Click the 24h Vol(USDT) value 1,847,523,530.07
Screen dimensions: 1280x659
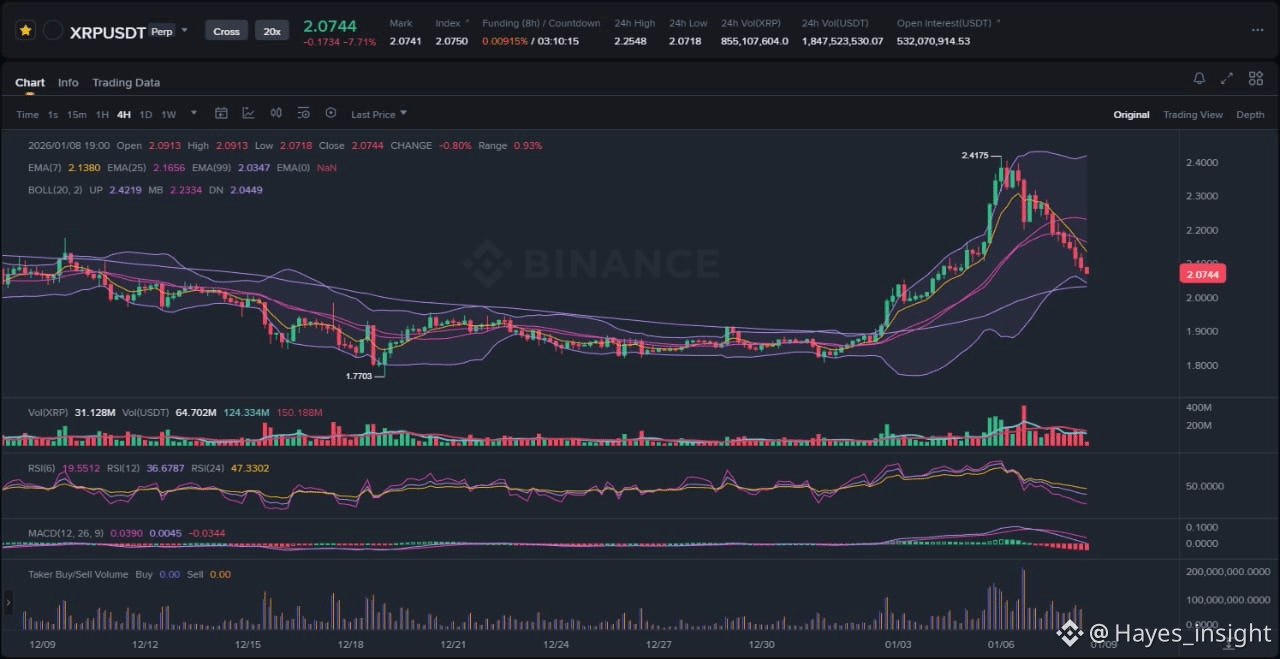point(843,42)
